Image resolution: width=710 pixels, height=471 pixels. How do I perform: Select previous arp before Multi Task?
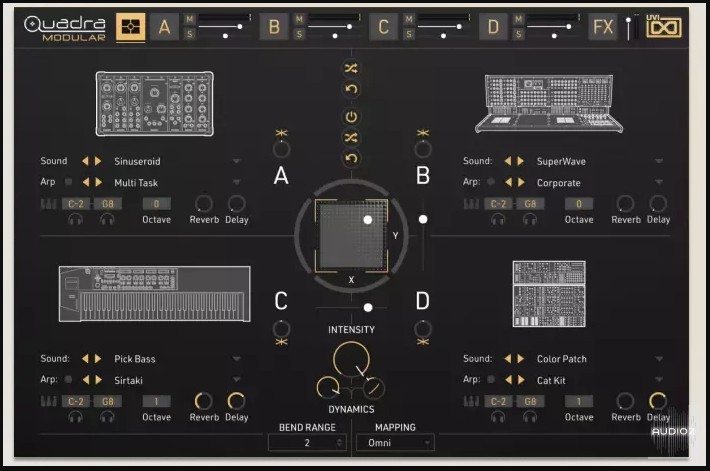[x=86, y=182]
